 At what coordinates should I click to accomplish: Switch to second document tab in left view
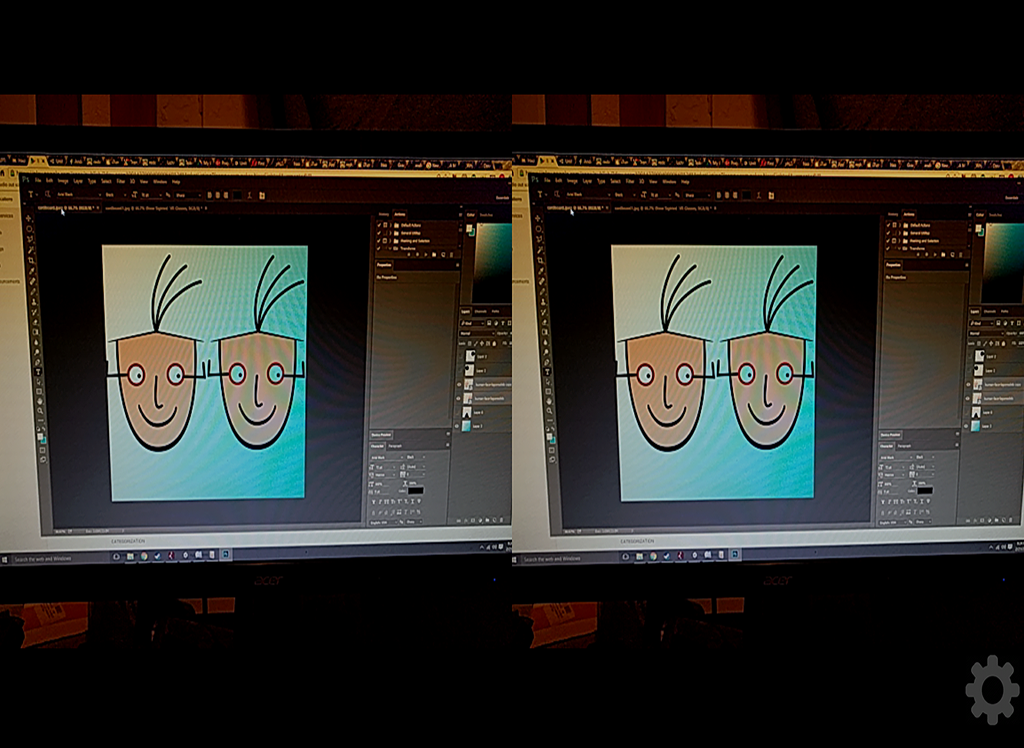tap(155, 208)
